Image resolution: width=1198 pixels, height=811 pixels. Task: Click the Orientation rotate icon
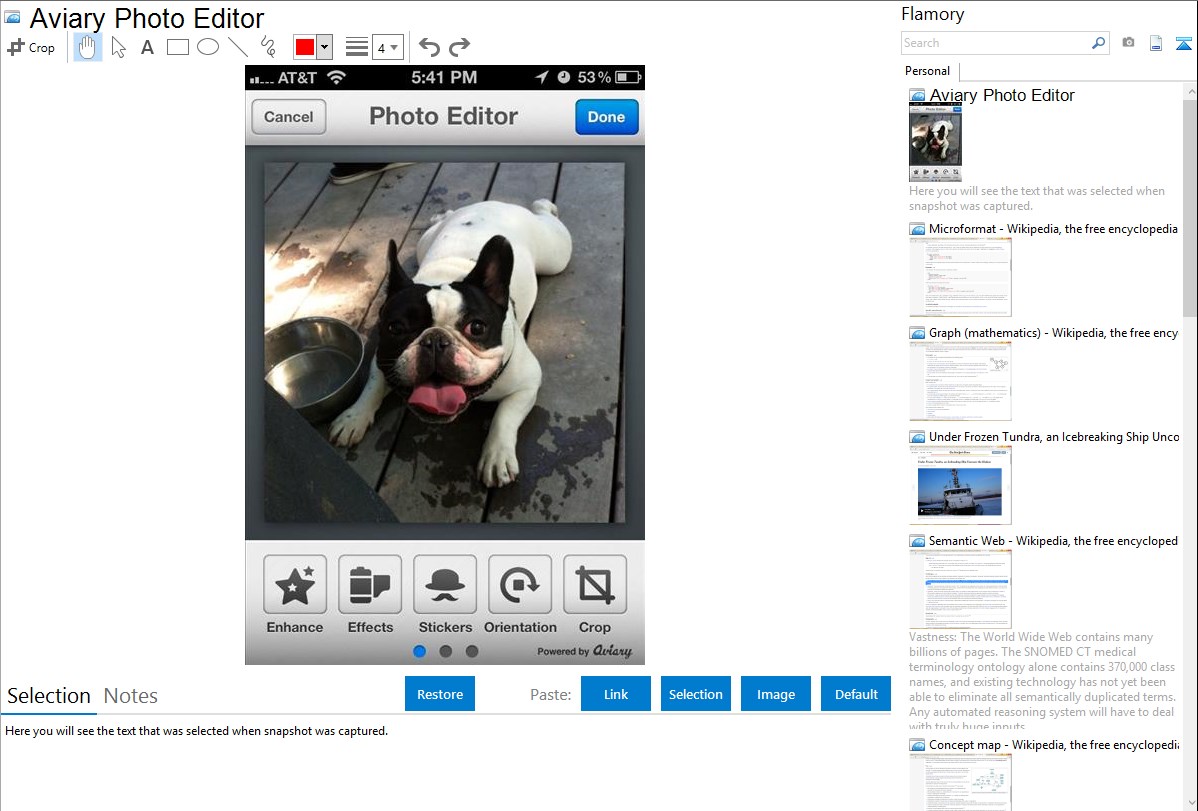tap(520, 585)
